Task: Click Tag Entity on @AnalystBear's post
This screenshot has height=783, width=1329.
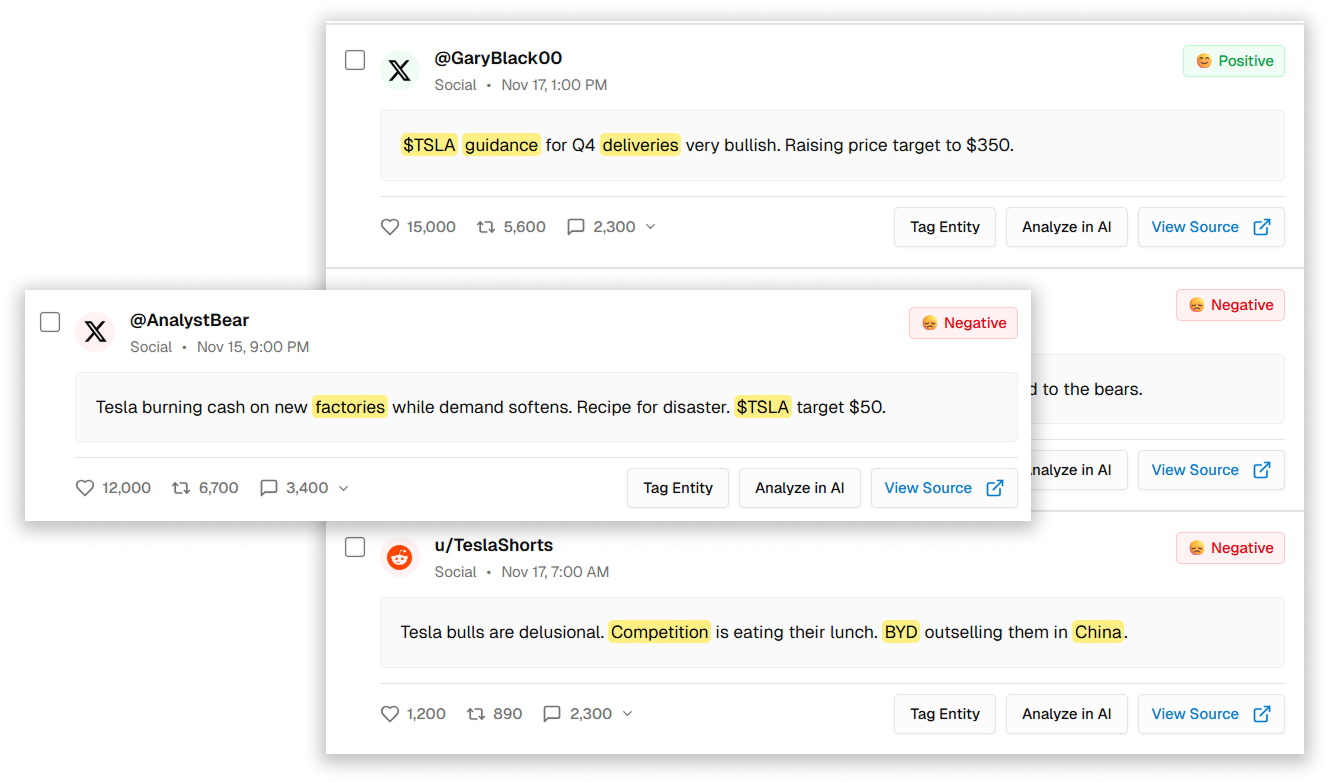Action: click(678, 488)
